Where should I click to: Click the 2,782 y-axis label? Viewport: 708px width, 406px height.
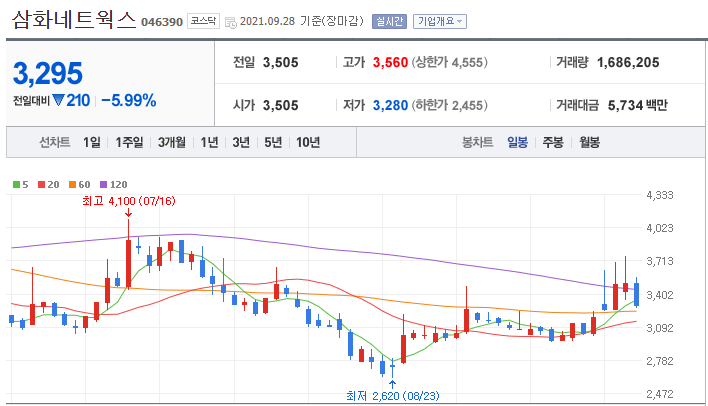tap(660, 361)
